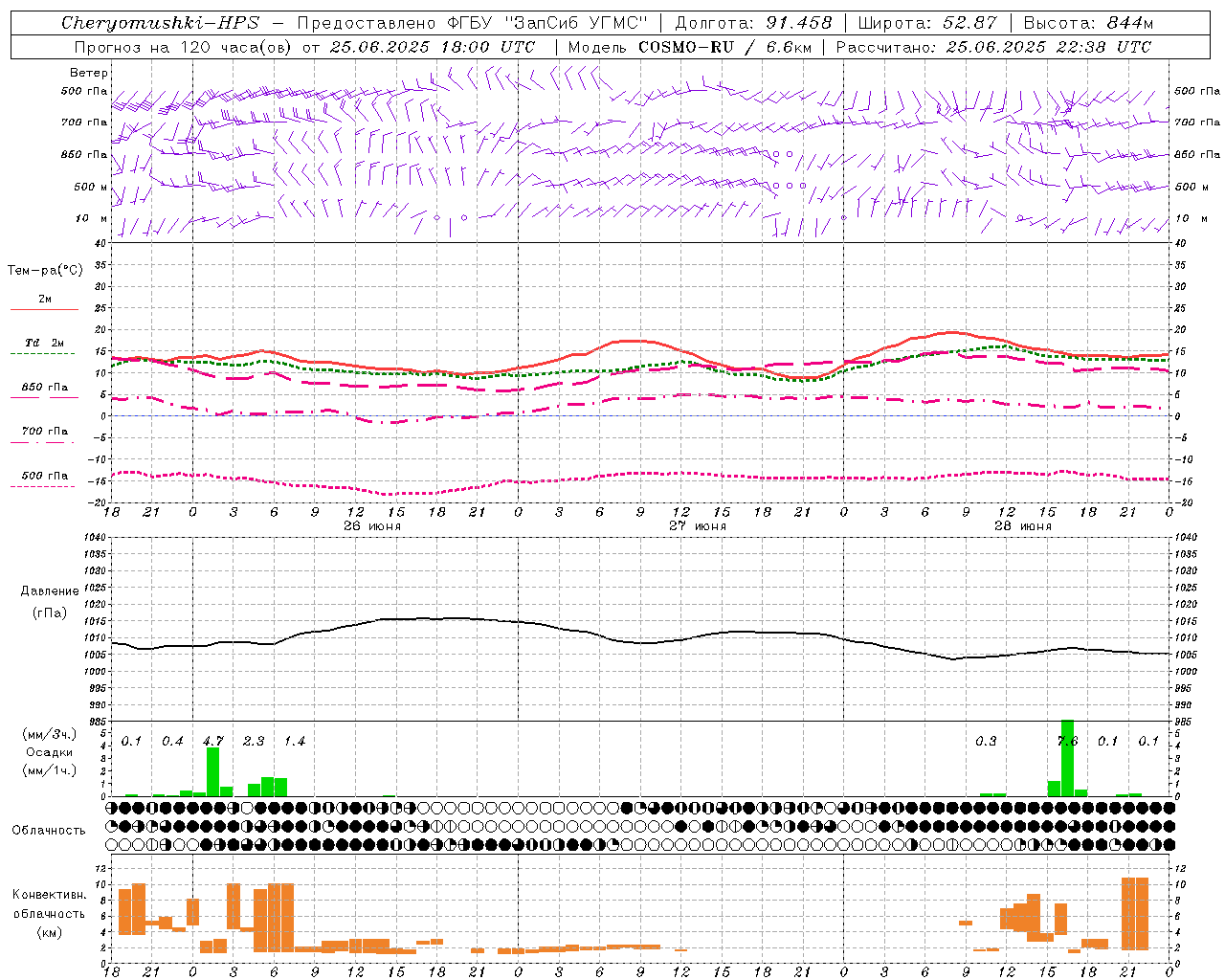Image resolution: width=1225 pixels, height=980 pixels.
Task: Click the 'Тем-ра(°C)' temperature label
Action: [45, 271]
